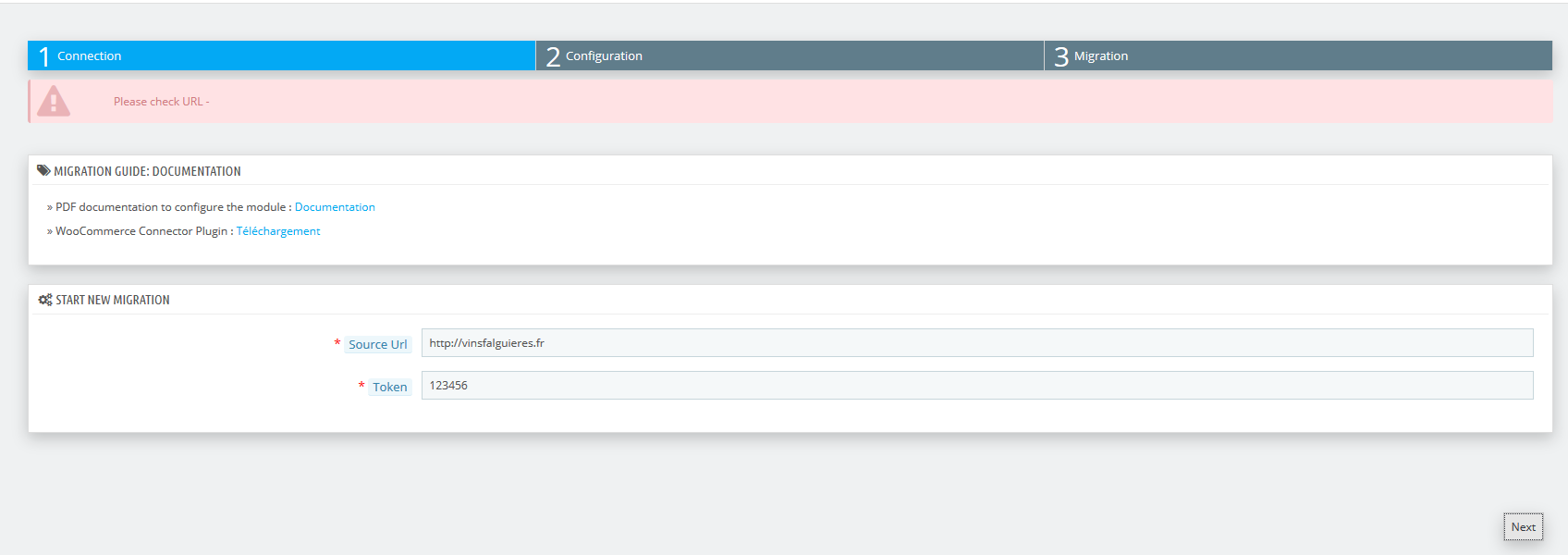Click the tags icon beside Migration Guide
Image resolution: width=1568 pixels, height=555 pixels.
coord(43,170)
